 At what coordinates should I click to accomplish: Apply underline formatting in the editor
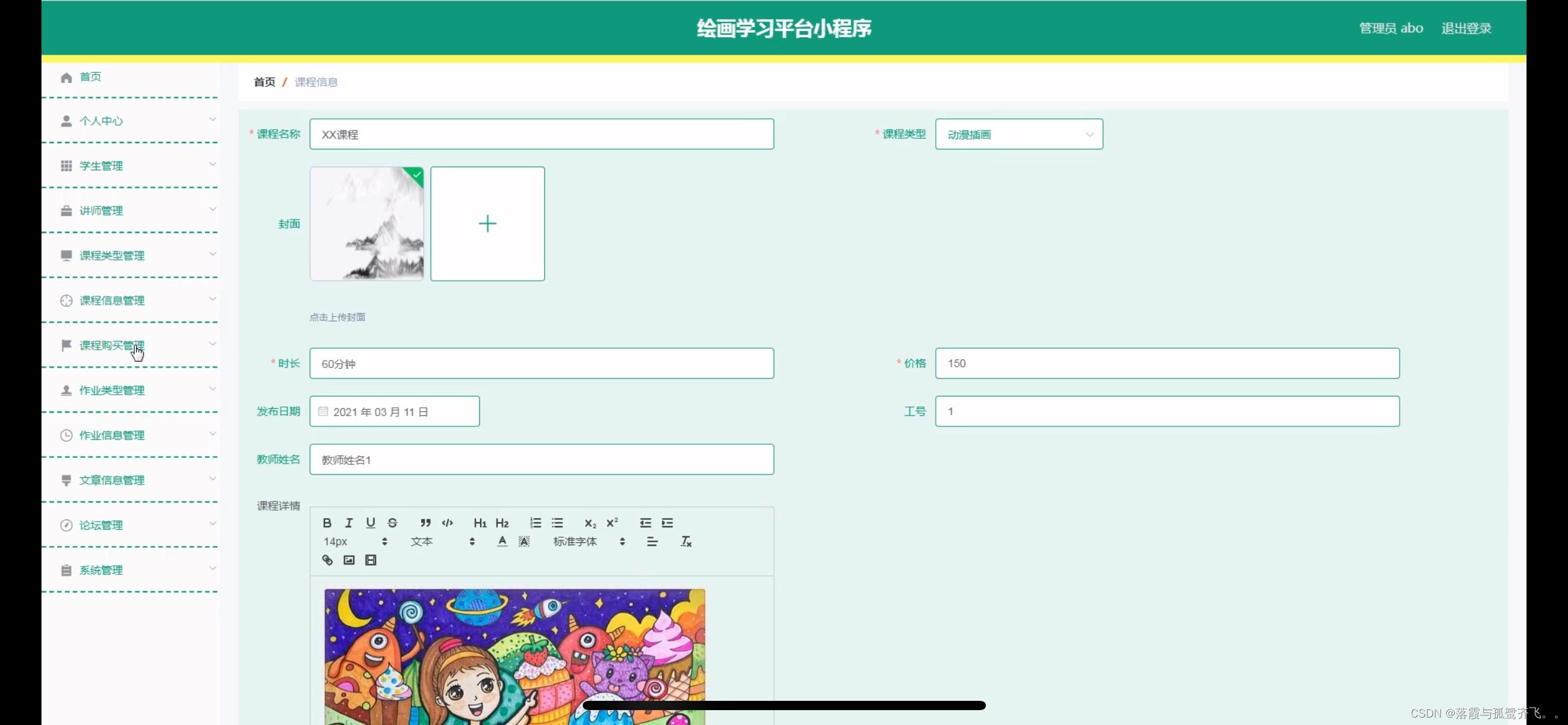(x=370, y=523)
